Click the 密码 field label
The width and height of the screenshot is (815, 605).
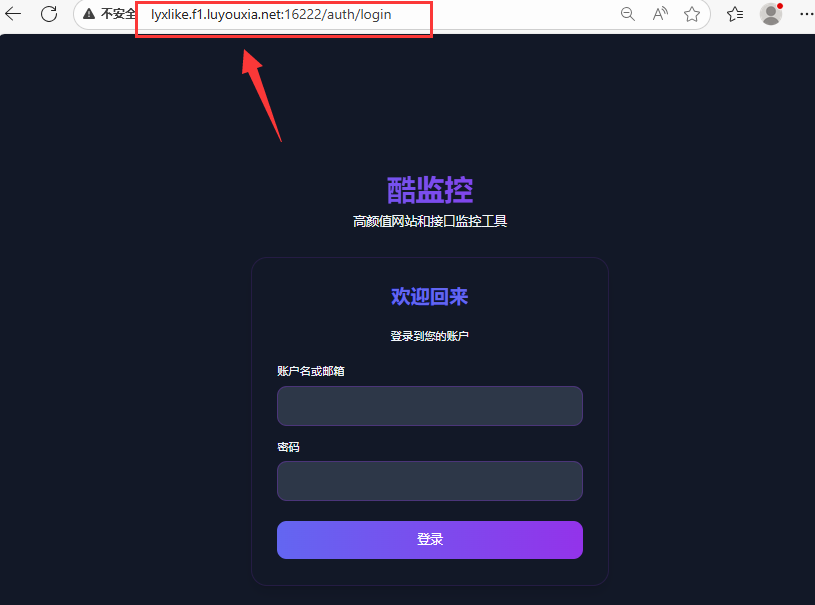288,447
